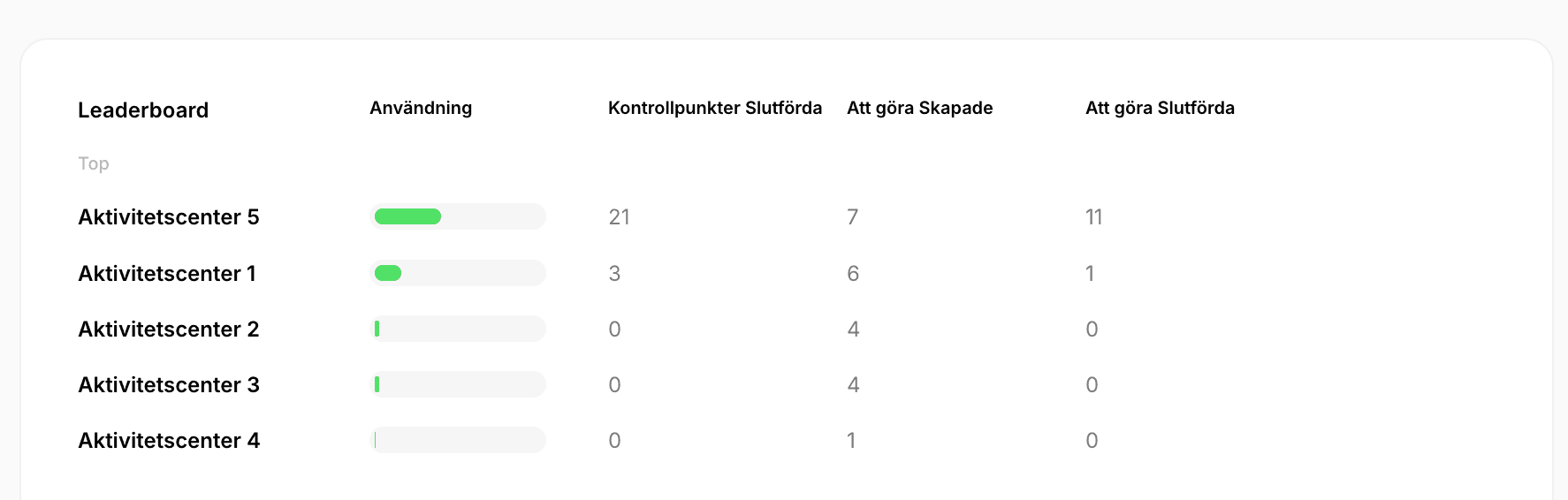Viewport: 1568px width, 500px height.
Task: Click value 21 for Kontrollpunkter Slutförda
Action: pyautogui.click(x=619, y=217)
